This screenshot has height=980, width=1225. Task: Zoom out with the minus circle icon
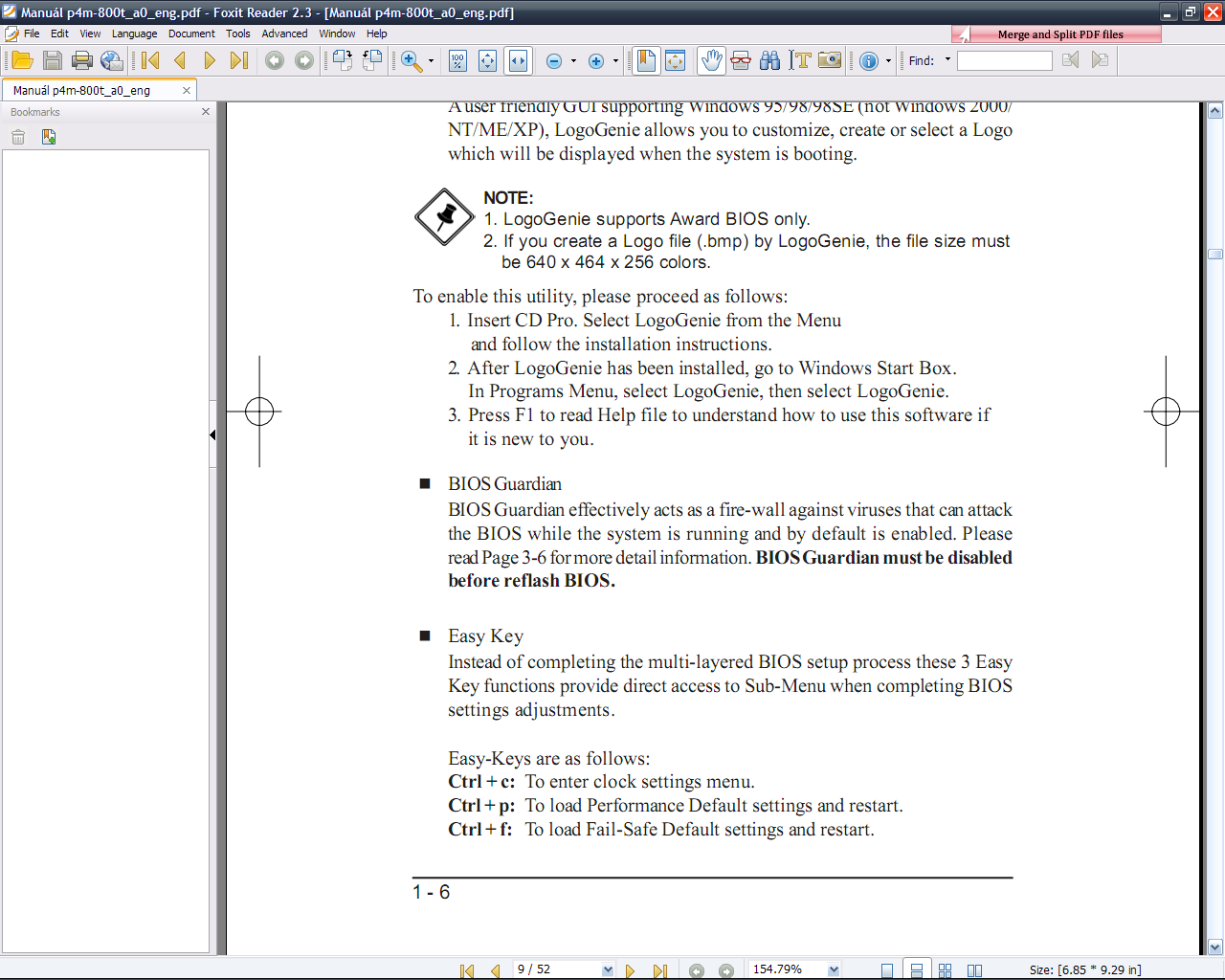553,61
